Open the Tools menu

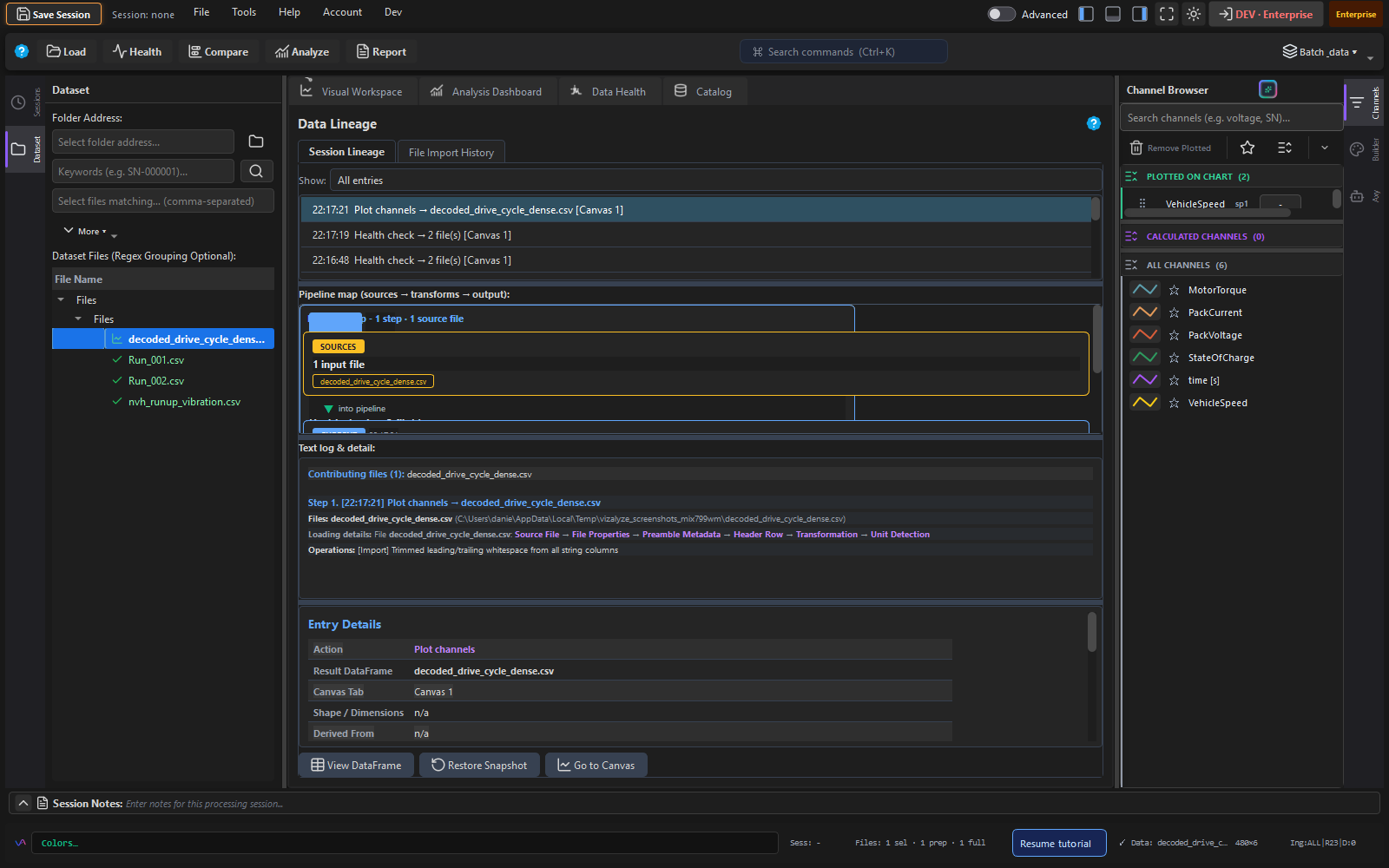point(244,12)
